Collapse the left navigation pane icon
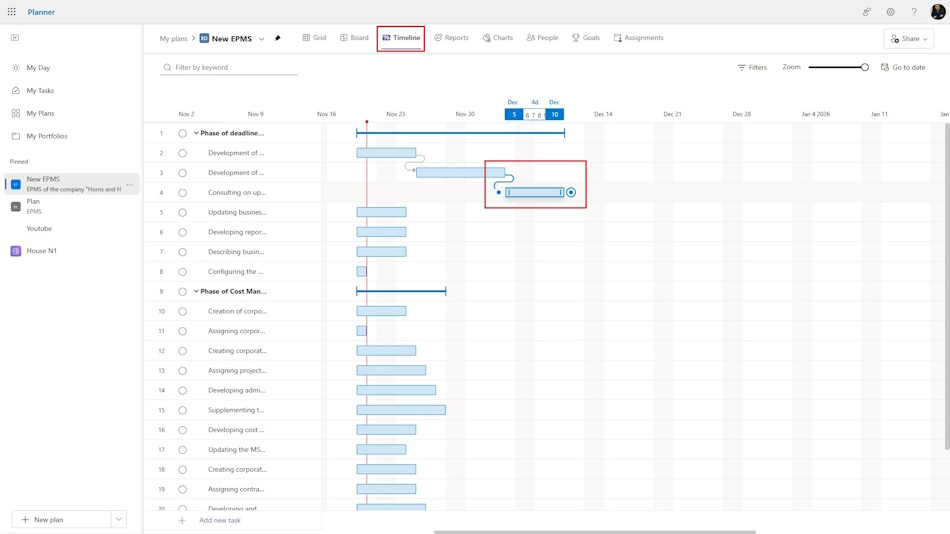The height and width of the screenshot is (534, 950). coord(15,38)
